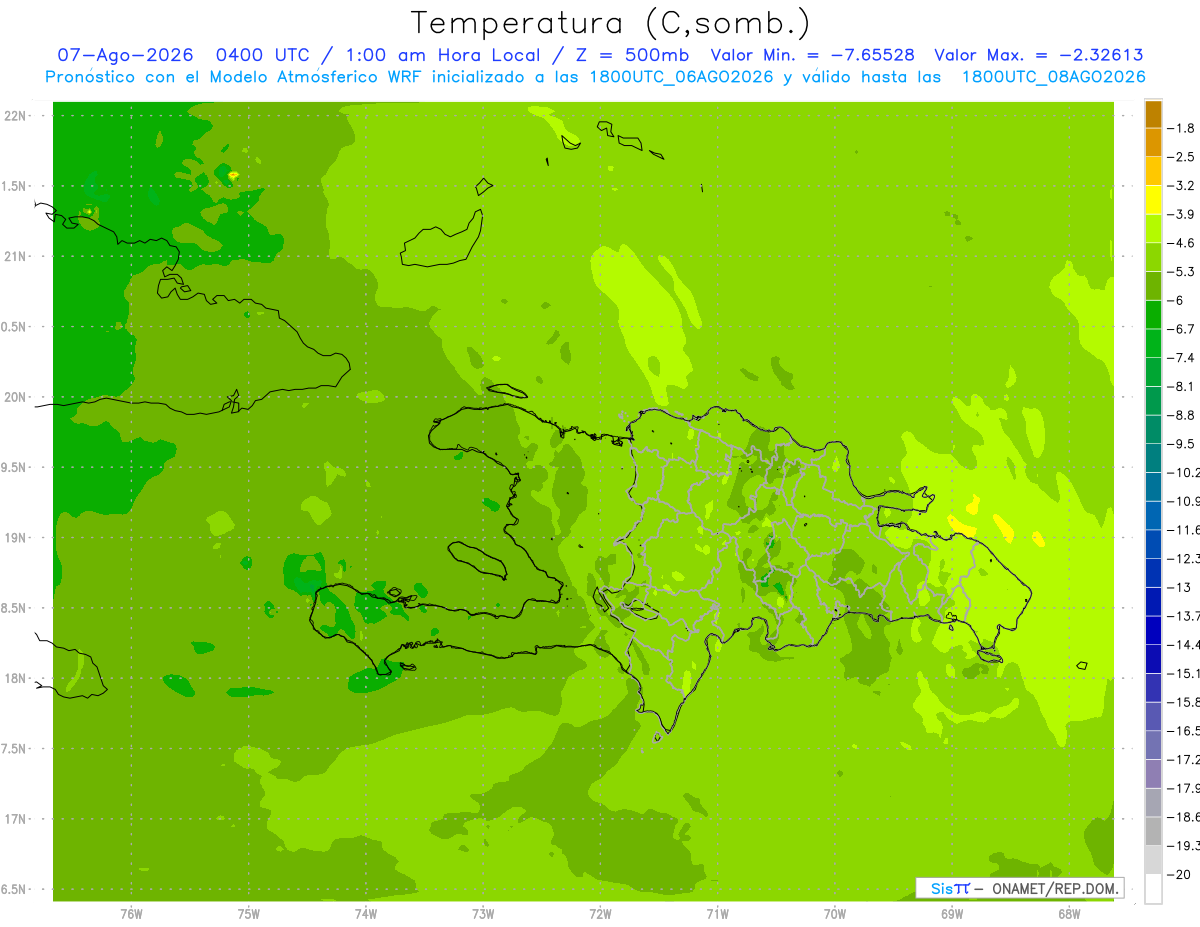Click the "-8.1" colorbar label
This screenshot has height=927, width=1200.
(1181, 387)
